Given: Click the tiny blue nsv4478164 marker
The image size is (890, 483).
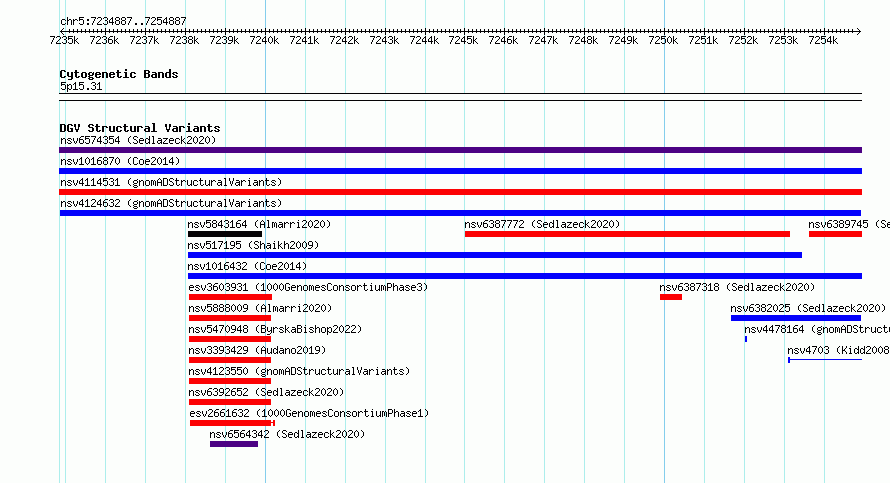Looking at the screenshot, I should click(x=746, y=339).
